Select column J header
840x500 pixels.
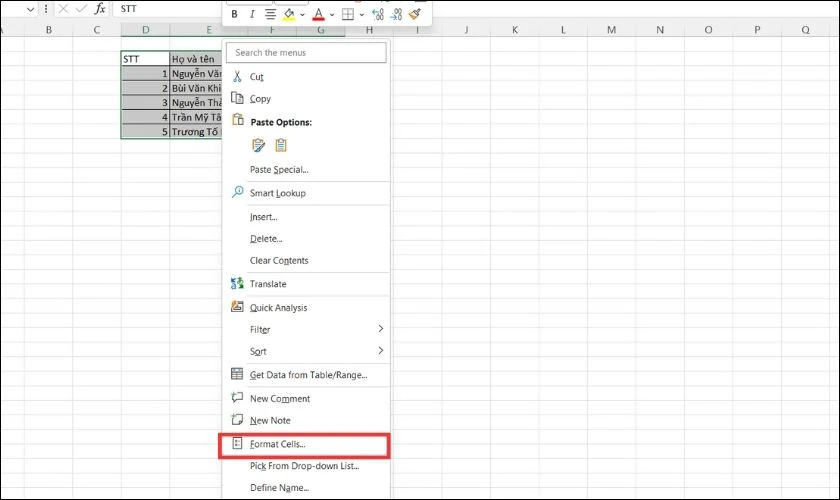466,30
